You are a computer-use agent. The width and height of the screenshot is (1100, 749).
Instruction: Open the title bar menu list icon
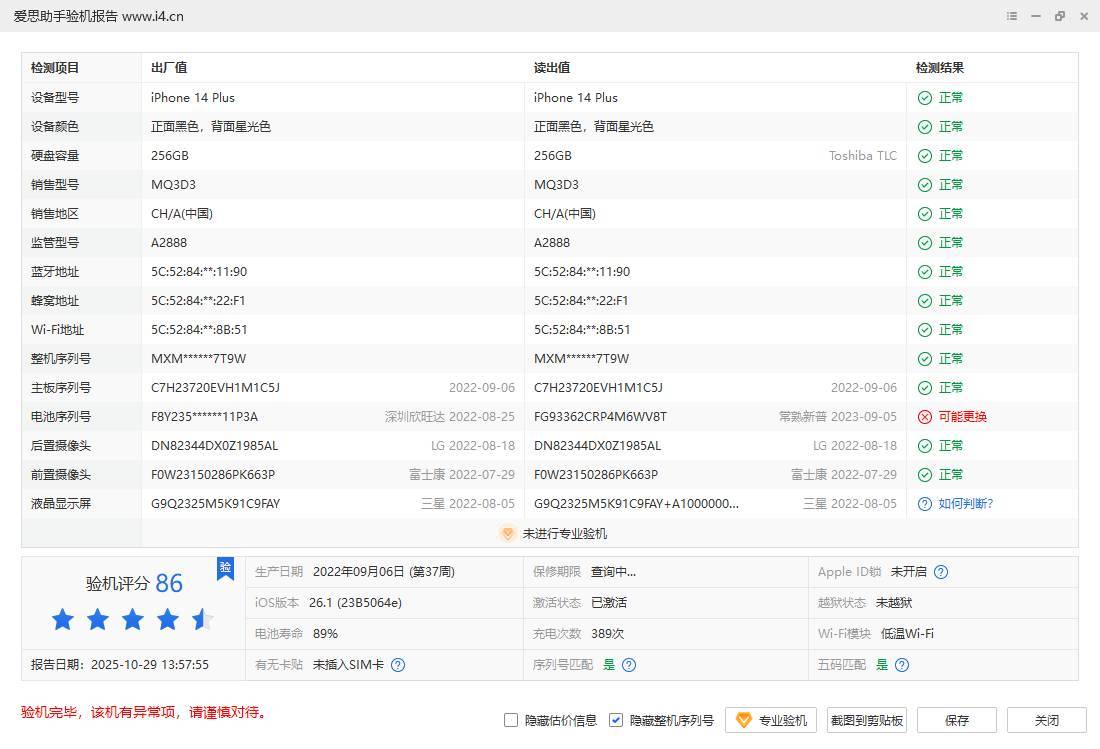point(1012,16)
